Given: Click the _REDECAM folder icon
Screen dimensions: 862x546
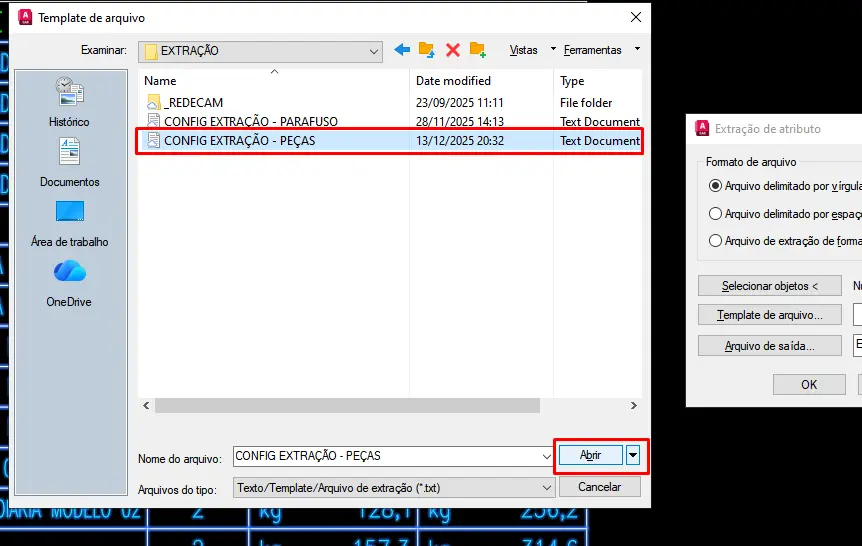Looking at the screenshot, I should pyautogui.click(x=153, y=102).
